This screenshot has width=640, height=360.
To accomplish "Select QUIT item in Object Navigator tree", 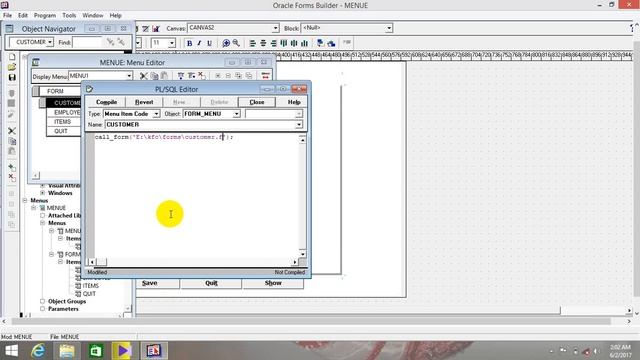I will (x=89, y=293).
